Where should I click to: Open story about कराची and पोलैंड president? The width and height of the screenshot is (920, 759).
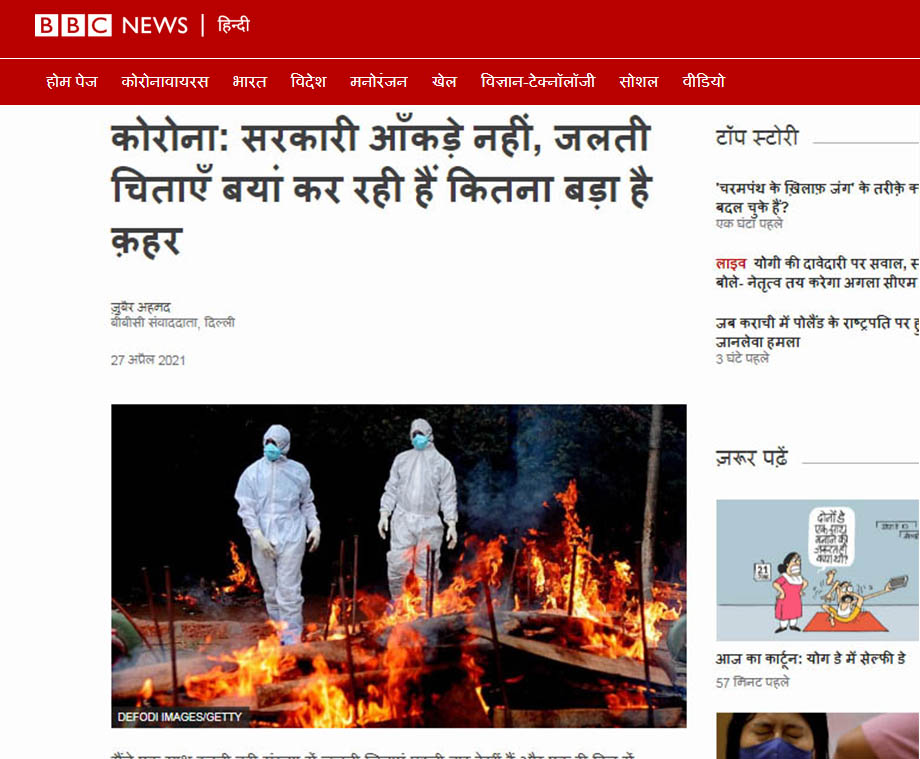(x=817, y=331)
